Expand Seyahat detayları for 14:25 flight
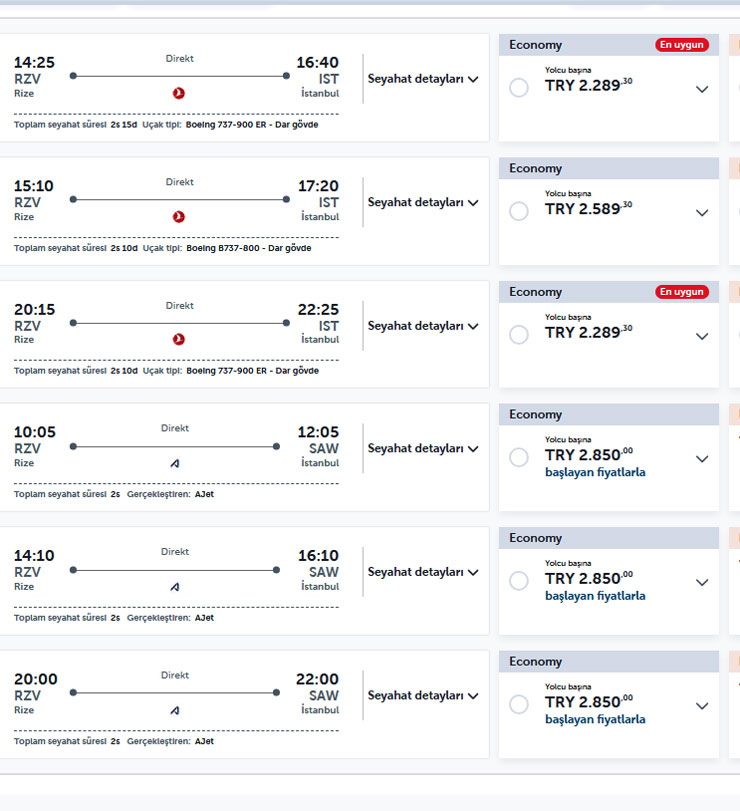Screen dimensions: 740x811 pos(423,79)
